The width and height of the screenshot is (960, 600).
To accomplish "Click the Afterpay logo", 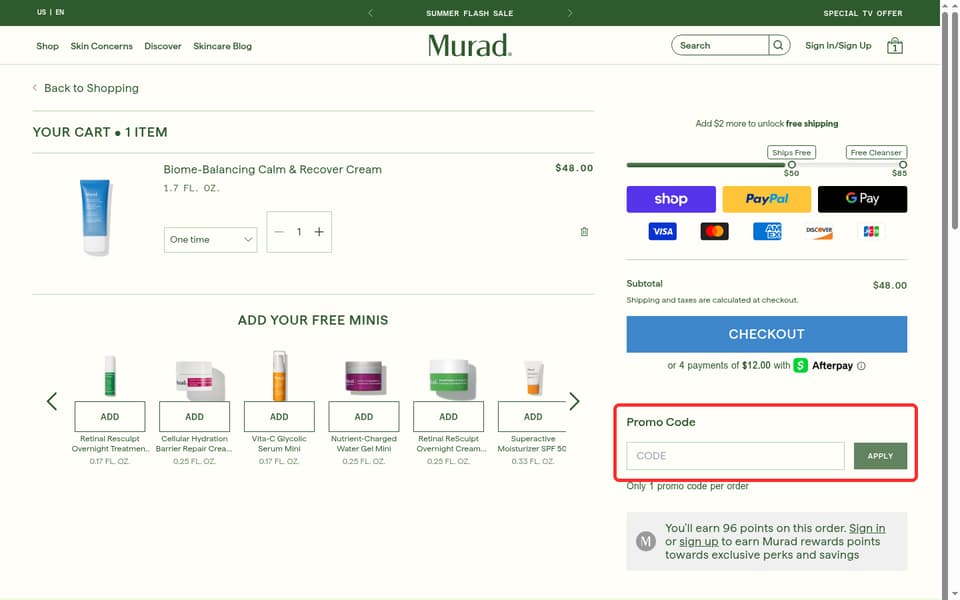I will [x=823, y=366].
